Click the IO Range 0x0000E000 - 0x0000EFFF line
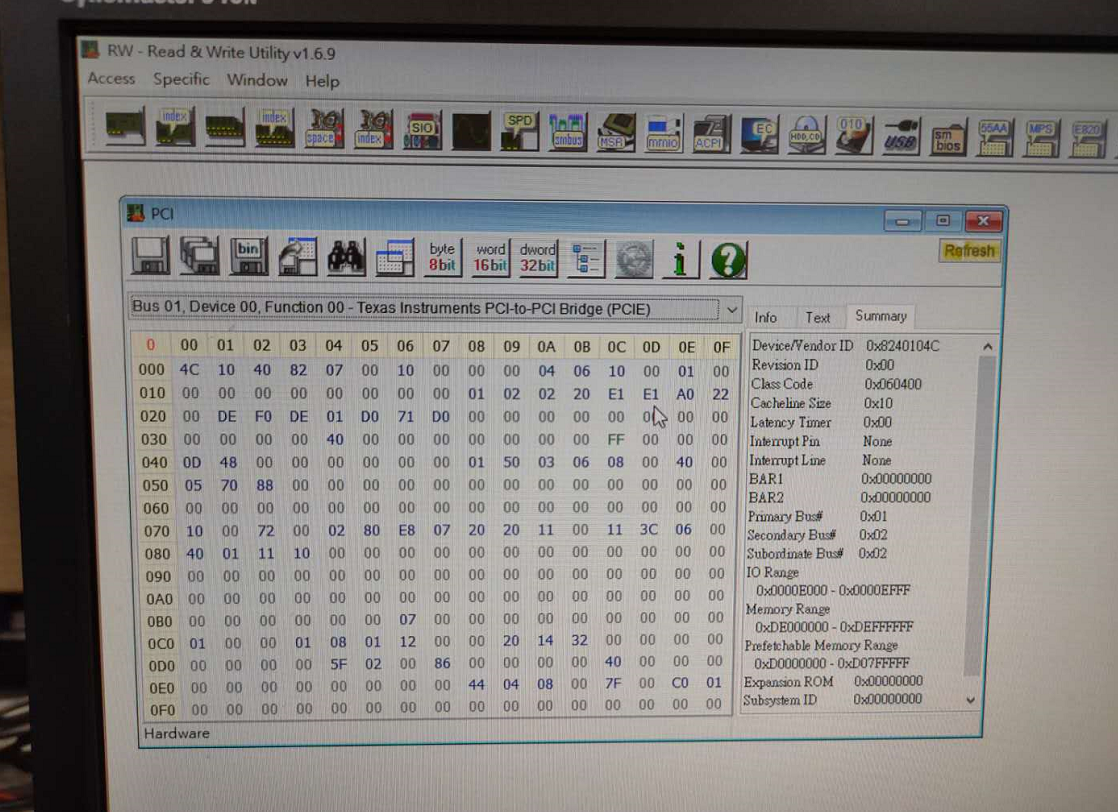1118x812 pixels. [x=834, y=590]
